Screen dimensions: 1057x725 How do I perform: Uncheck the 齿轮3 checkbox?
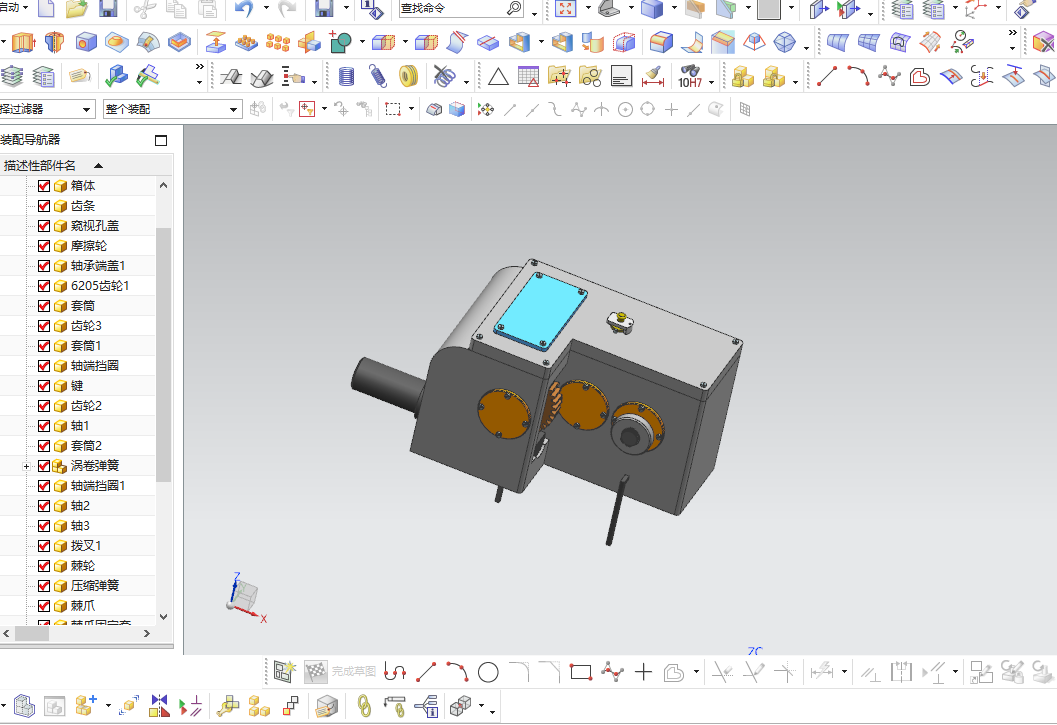44,326
